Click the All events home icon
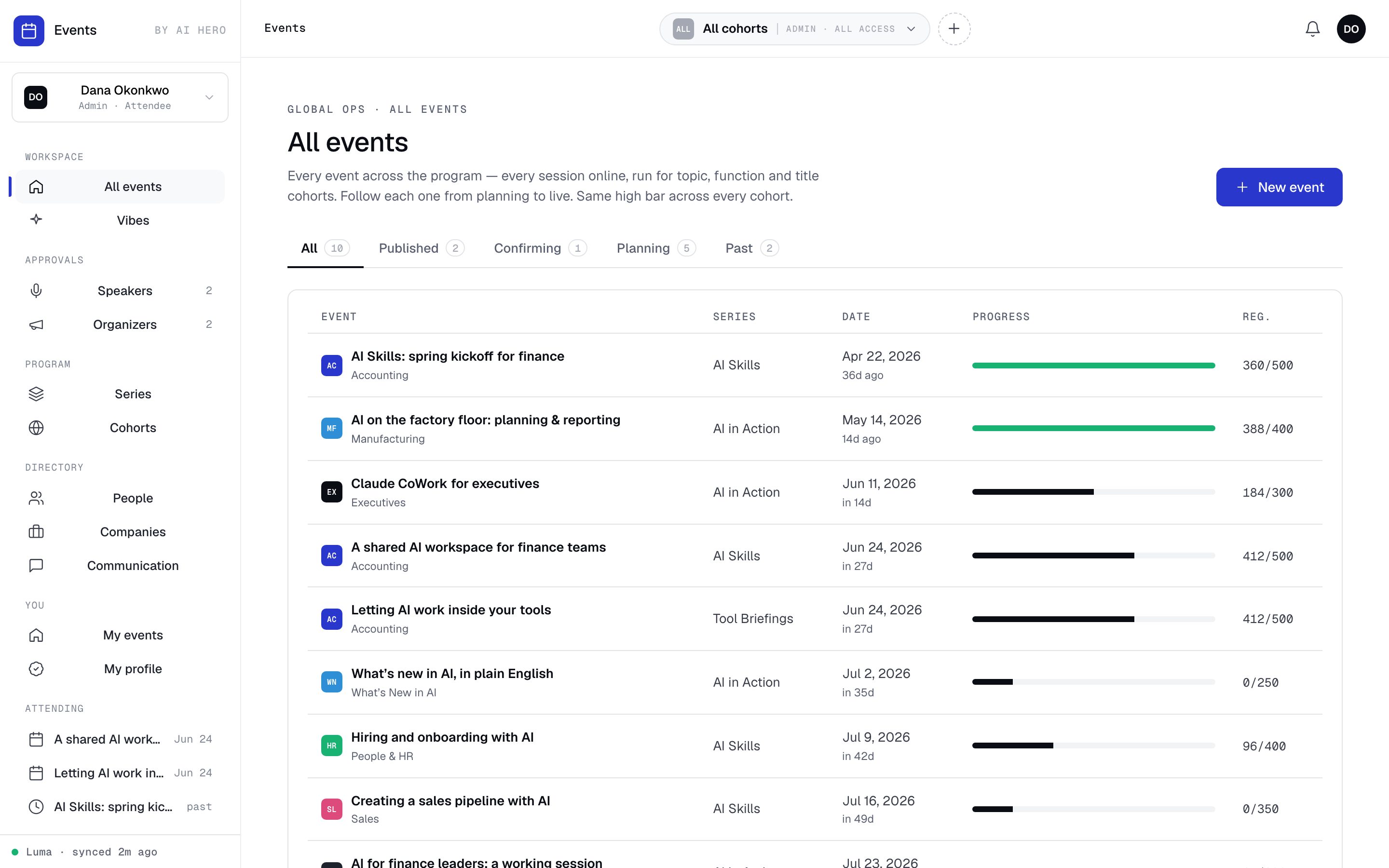The width and height of the screenshot is (1389, 868). [36, 187]
